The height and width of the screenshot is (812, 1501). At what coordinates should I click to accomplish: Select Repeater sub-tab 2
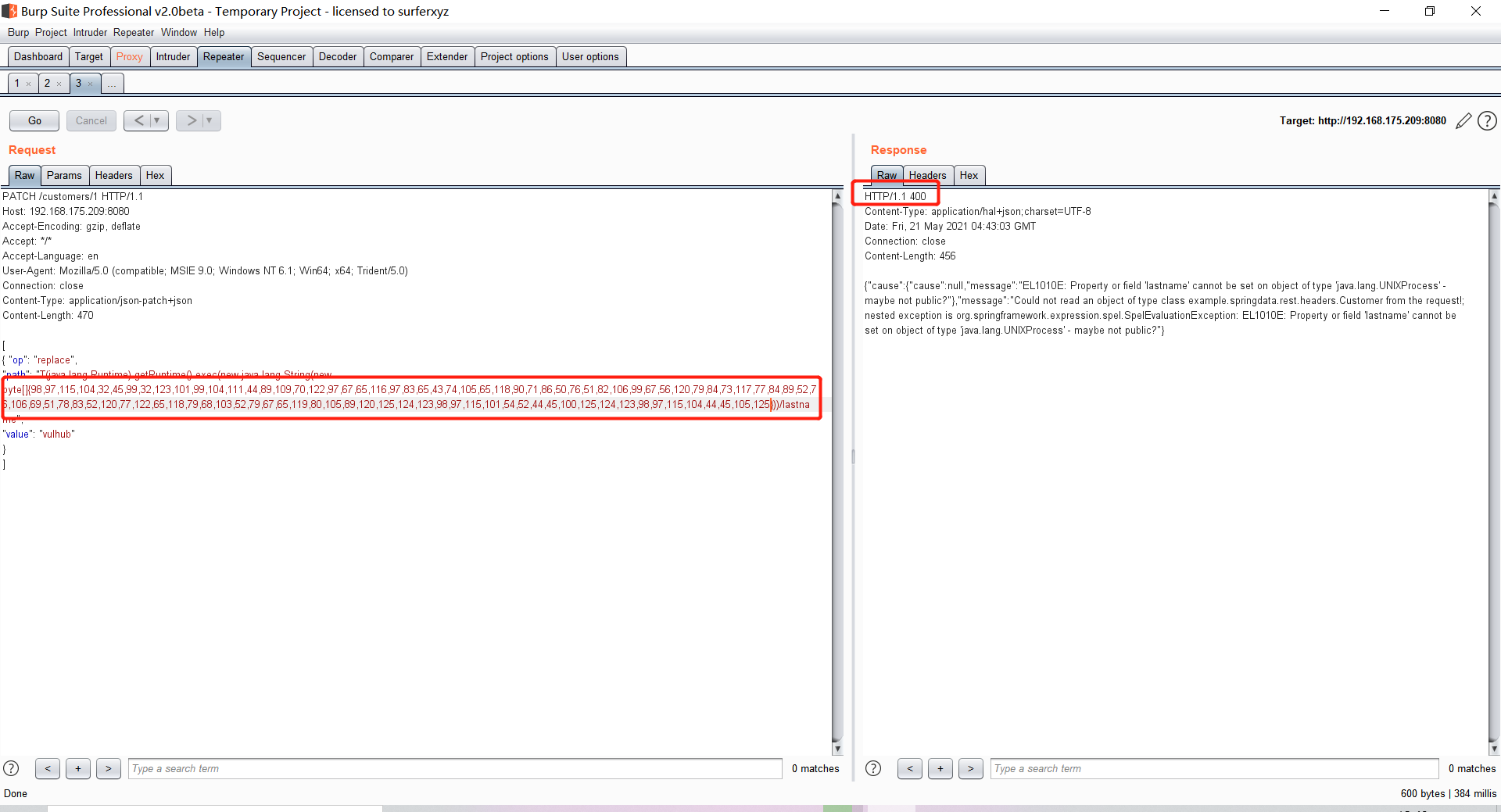tap(47, 83)
